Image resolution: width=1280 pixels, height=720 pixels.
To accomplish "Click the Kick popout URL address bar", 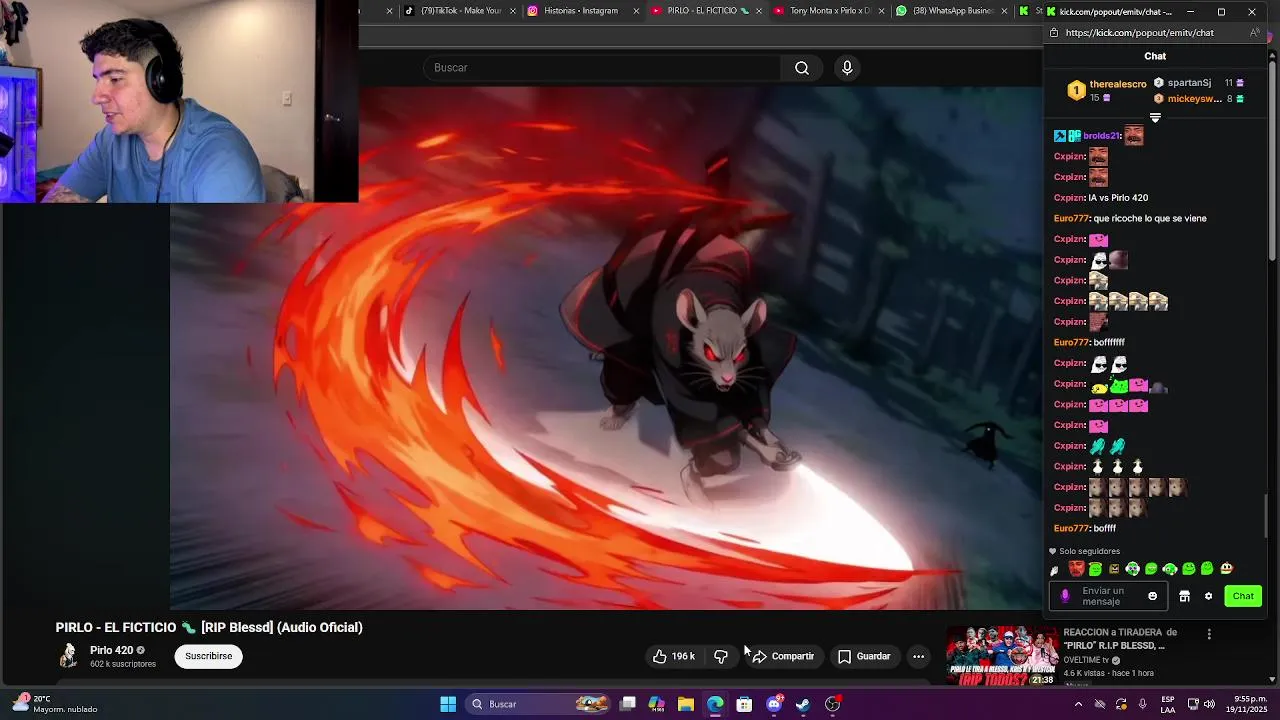I will point(1140,33).
